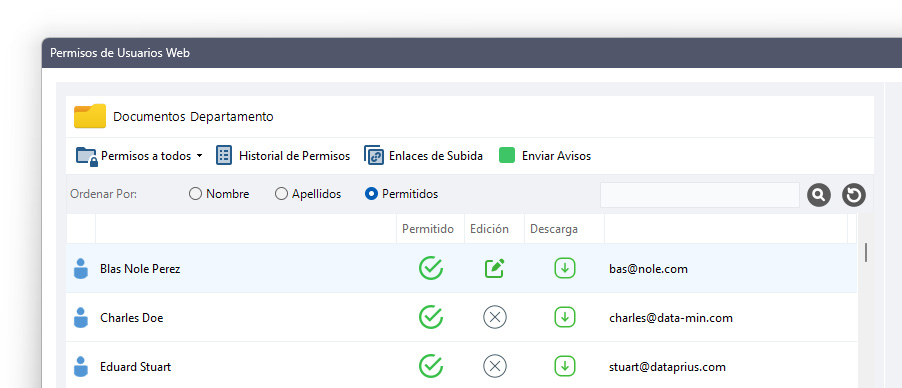Select the Permitidos sort radio button
This screenshot has height=388, width=902.
372,194
